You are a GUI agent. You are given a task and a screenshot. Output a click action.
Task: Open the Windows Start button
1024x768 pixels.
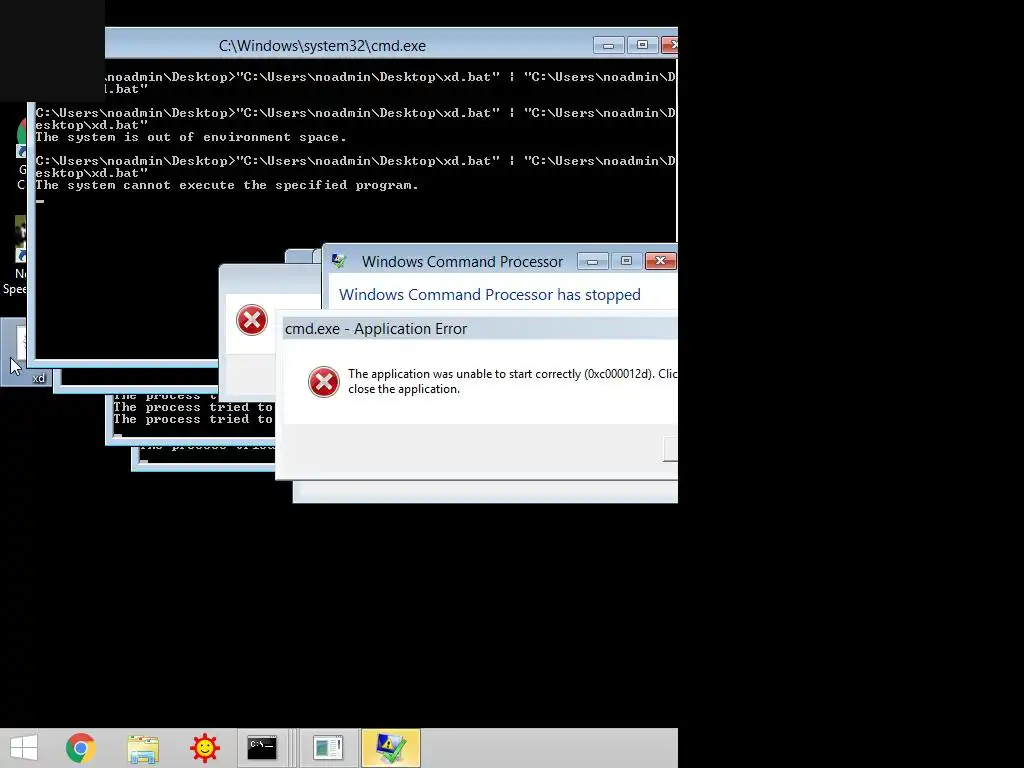coord(24,748)
